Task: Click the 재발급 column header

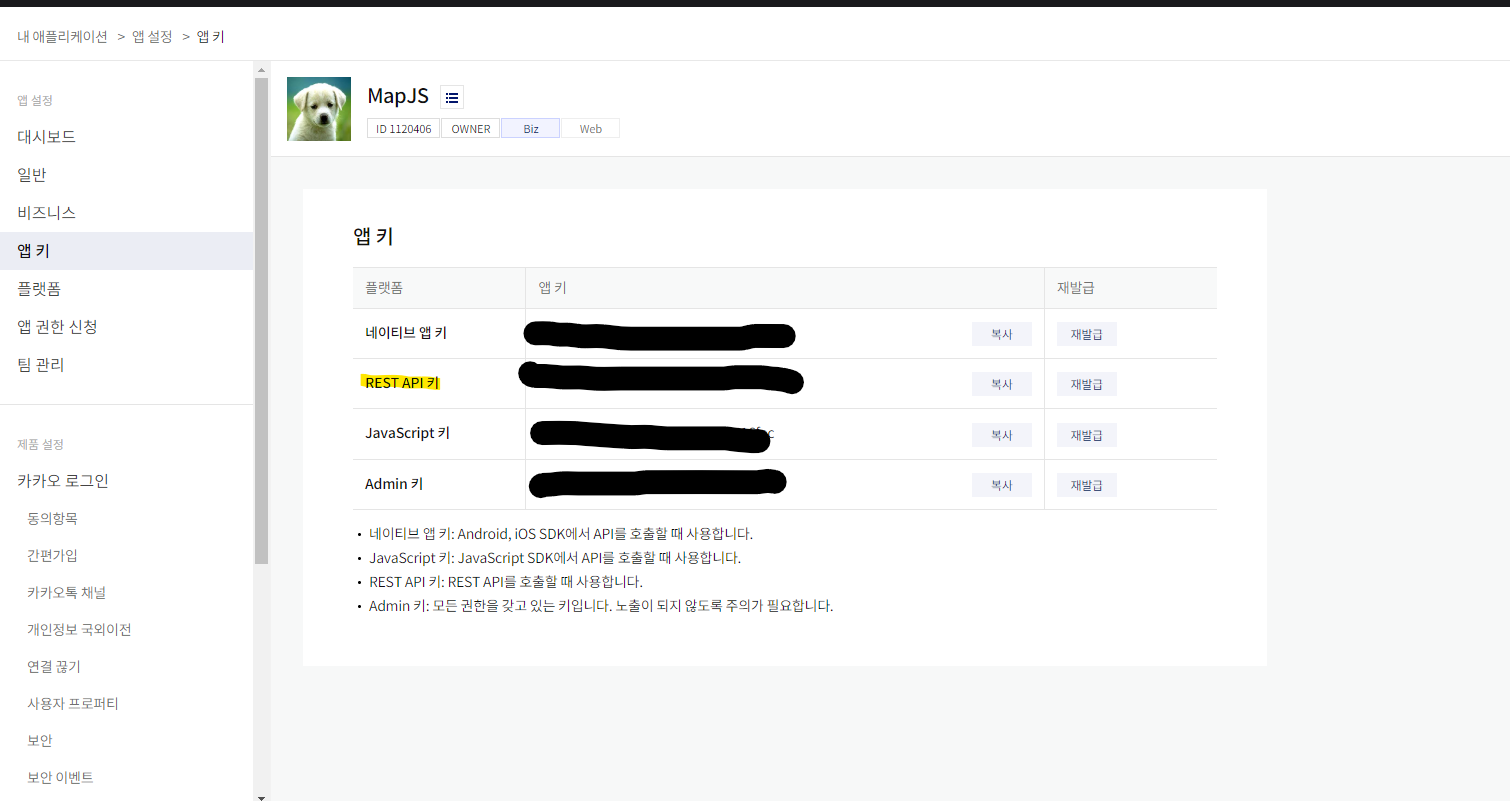Action: click(x=1076, y=288)
